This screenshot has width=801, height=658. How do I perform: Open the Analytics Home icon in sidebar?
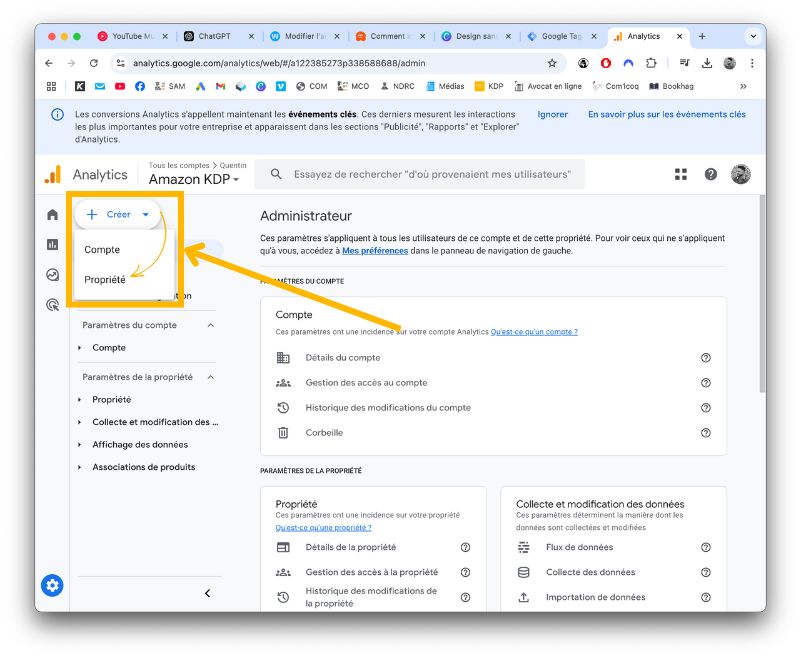(53, 215)
